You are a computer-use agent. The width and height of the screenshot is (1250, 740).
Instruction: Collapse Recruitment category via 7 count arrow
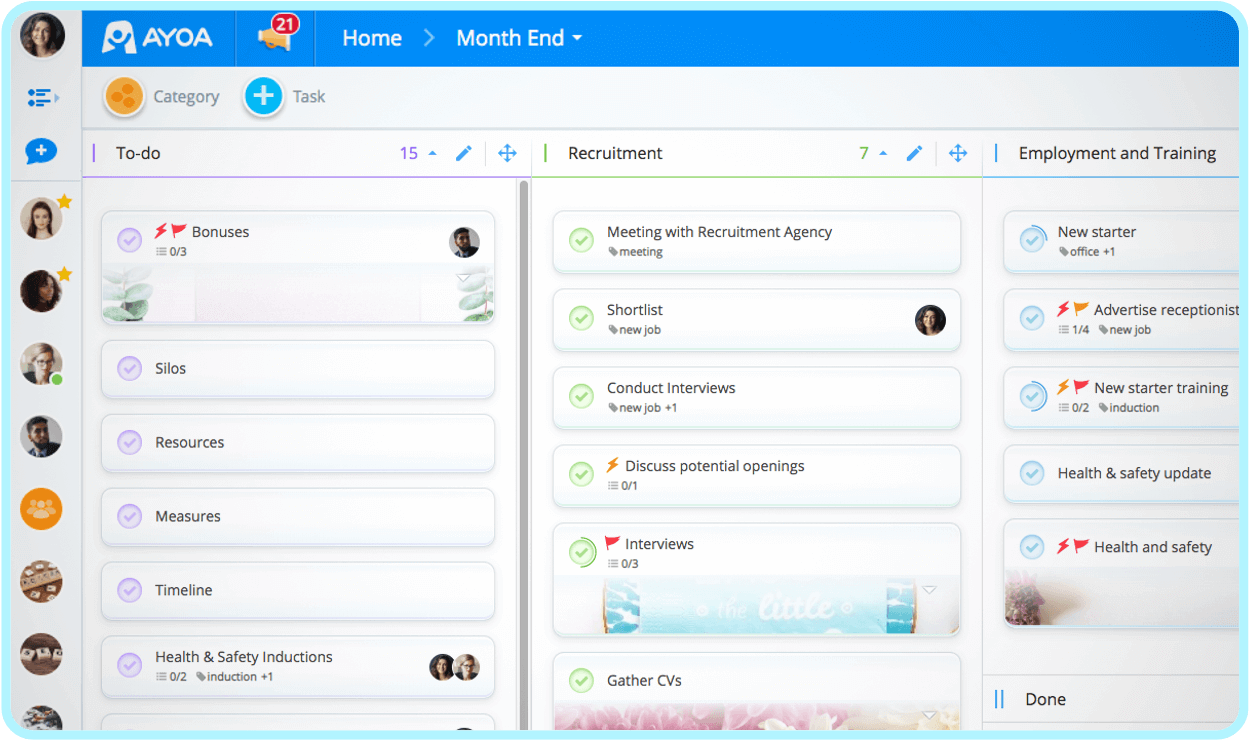tap(883, 153)
